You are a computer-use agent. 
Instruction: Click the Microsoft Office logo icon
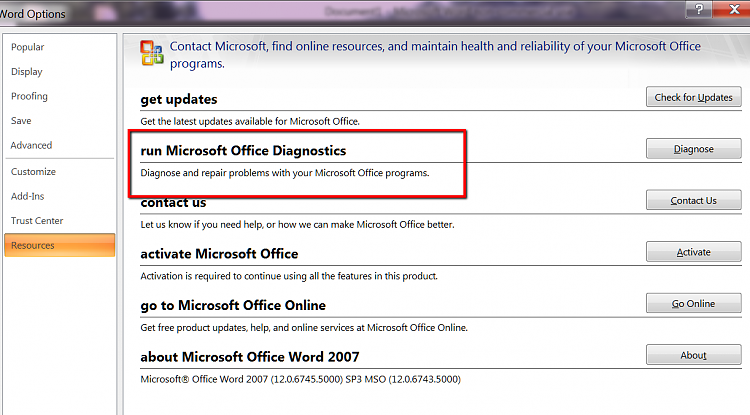[x=152, y=53]
